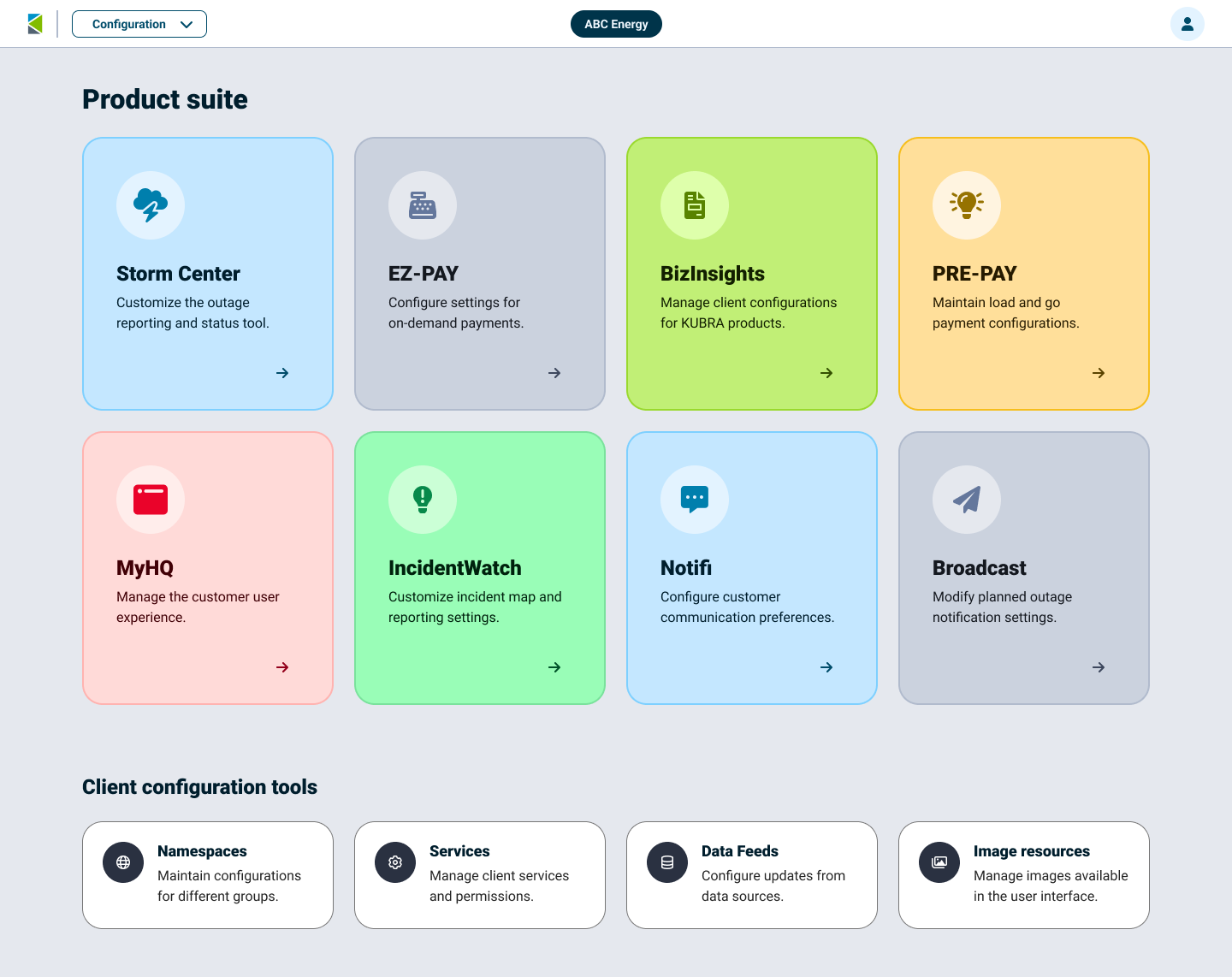Click the arrow on the MyHQ card
This screenshot has width=1232, height=977.
282,667
